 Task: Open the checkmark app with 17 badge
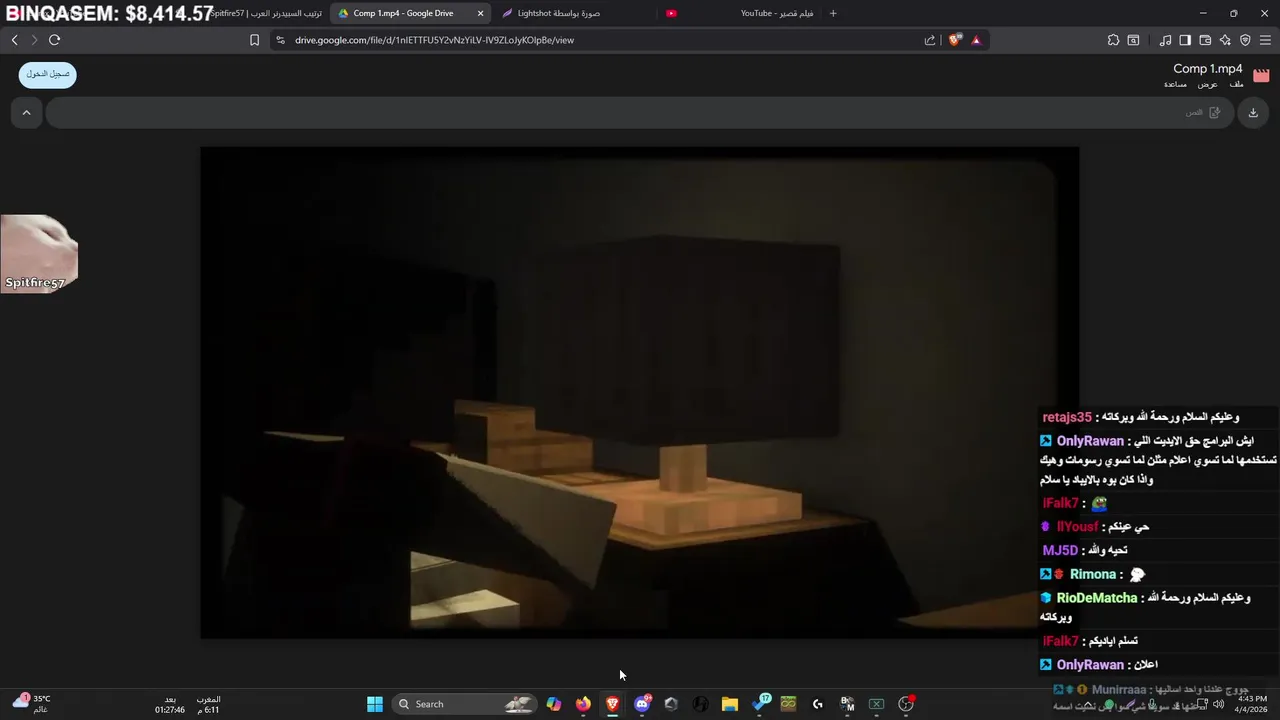click(x=760, y=703)
